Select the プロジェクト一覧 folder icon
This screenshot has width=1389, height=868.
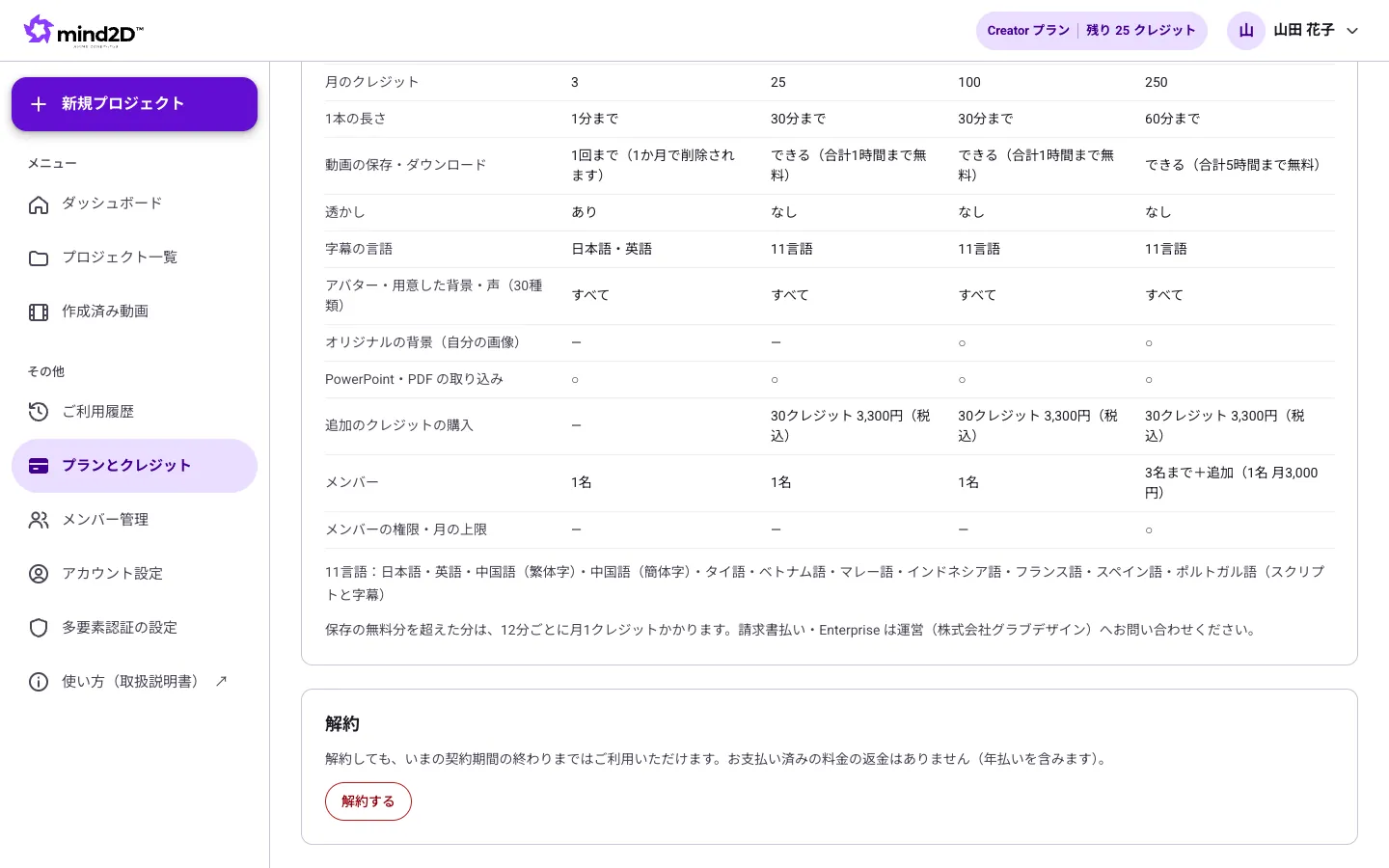[x=39, y=258]
